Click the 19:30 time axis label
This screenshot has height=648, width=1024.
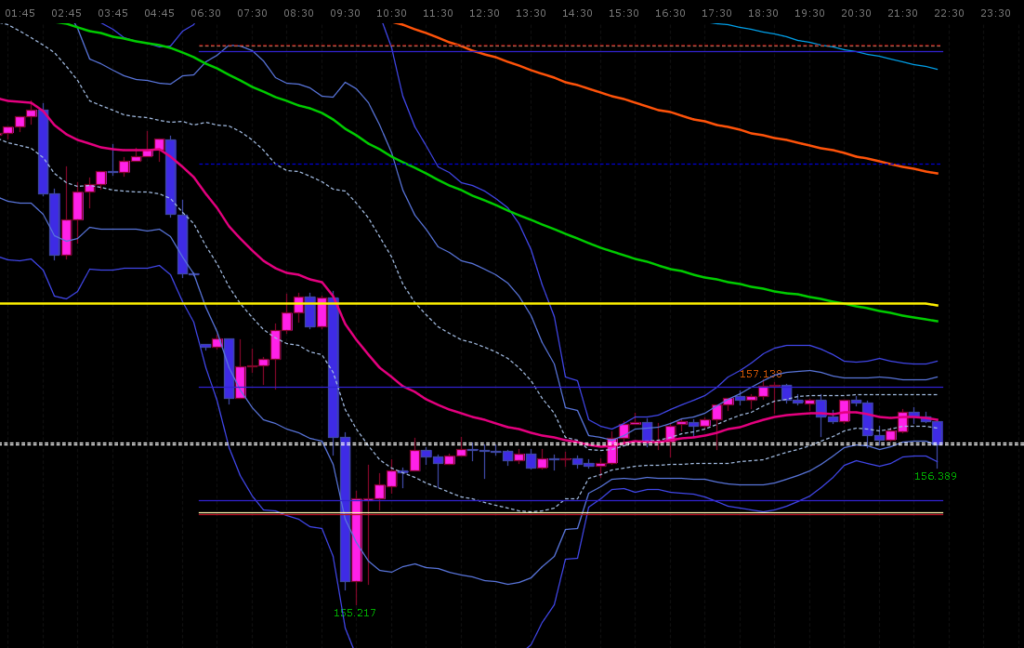pyautogui.click(x=809, y=13)
